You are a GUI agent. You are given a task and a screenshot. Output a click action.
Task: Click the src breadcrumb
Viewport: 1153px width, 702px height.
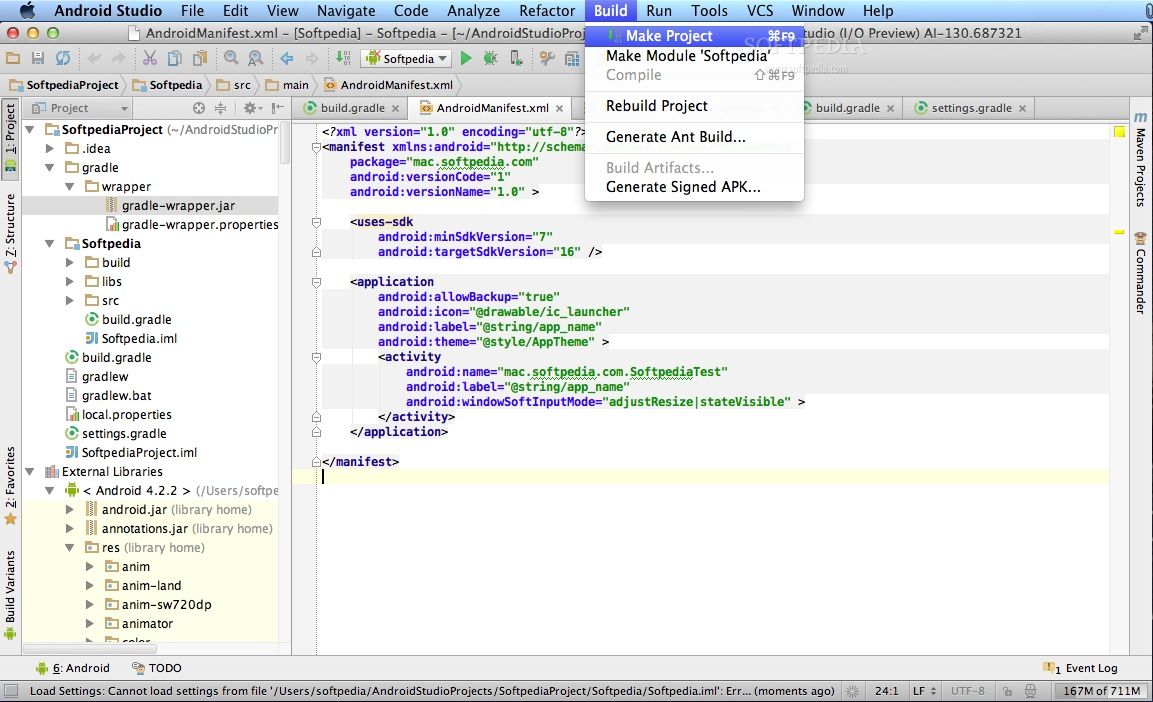tap(235, 85)
